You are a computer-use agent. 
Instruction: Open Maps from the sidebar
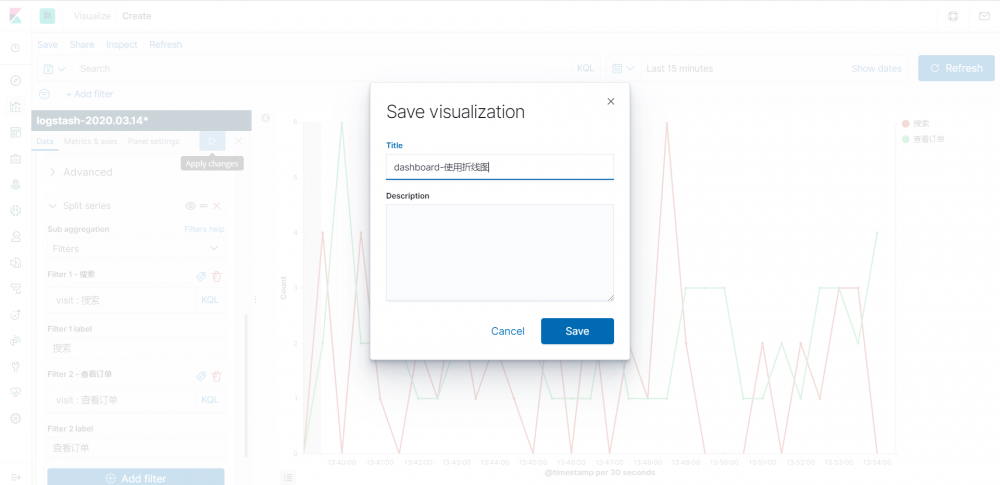tap(16, 184)
